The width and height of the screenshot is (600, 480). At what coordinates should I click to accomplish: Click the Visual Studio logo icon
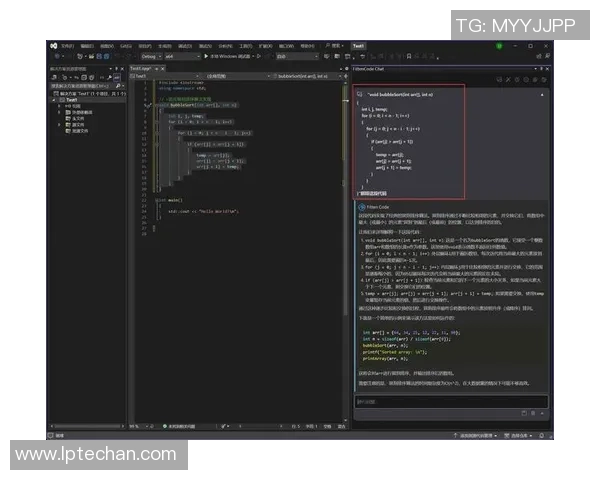pos(54,46)
